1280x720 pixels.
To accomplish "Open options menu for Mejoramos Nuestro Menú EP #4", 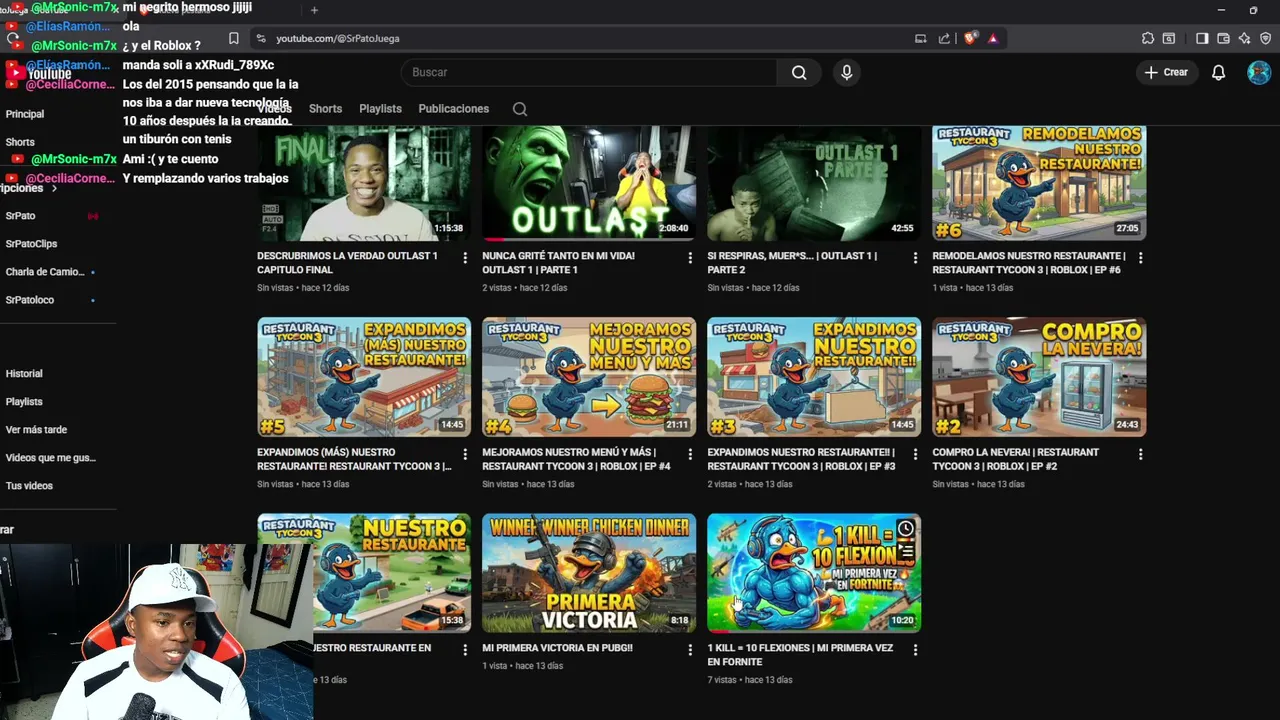I will point(690,454).
